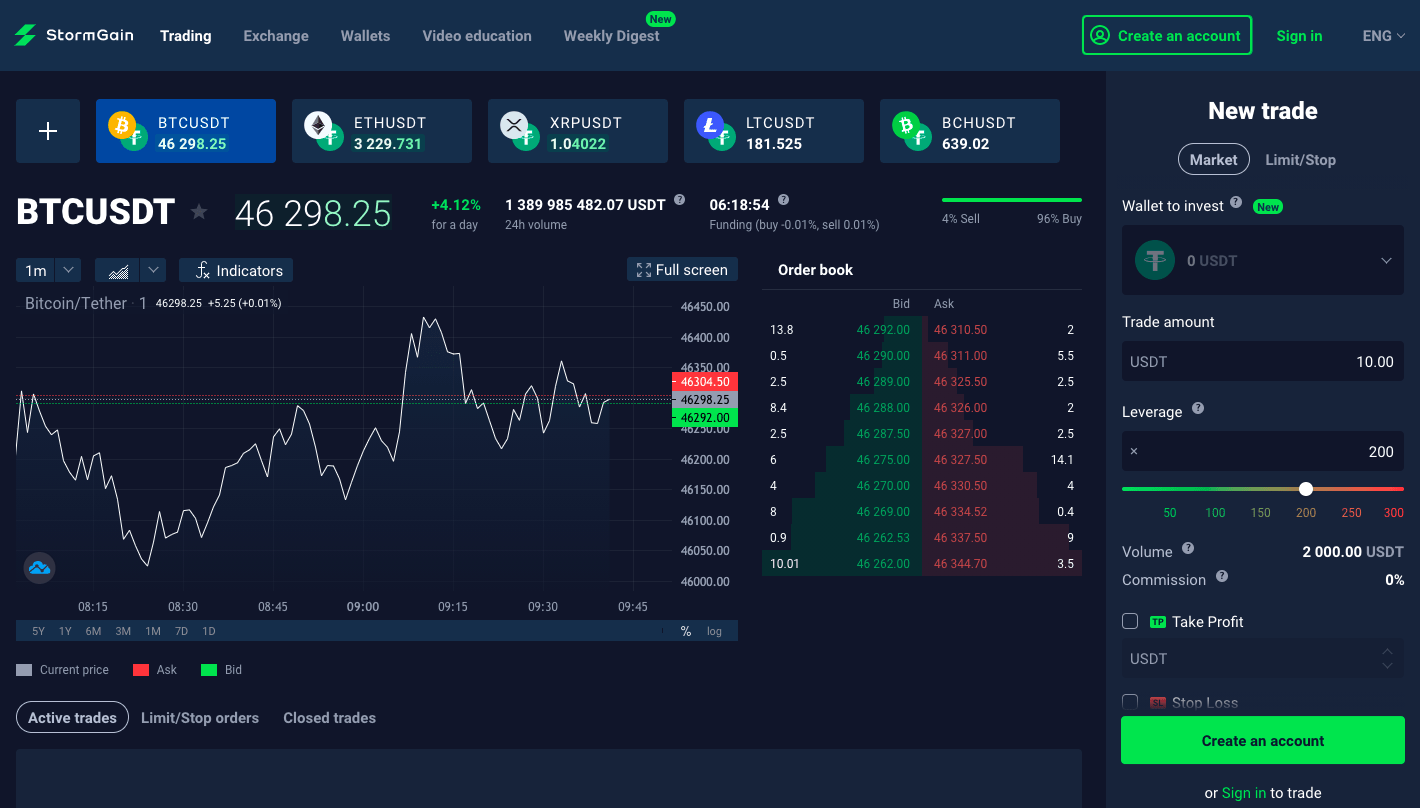Screen dimensions: 1420x808
Task: Click bid price 46 292.00 in order book
Action: pos(883,330)
